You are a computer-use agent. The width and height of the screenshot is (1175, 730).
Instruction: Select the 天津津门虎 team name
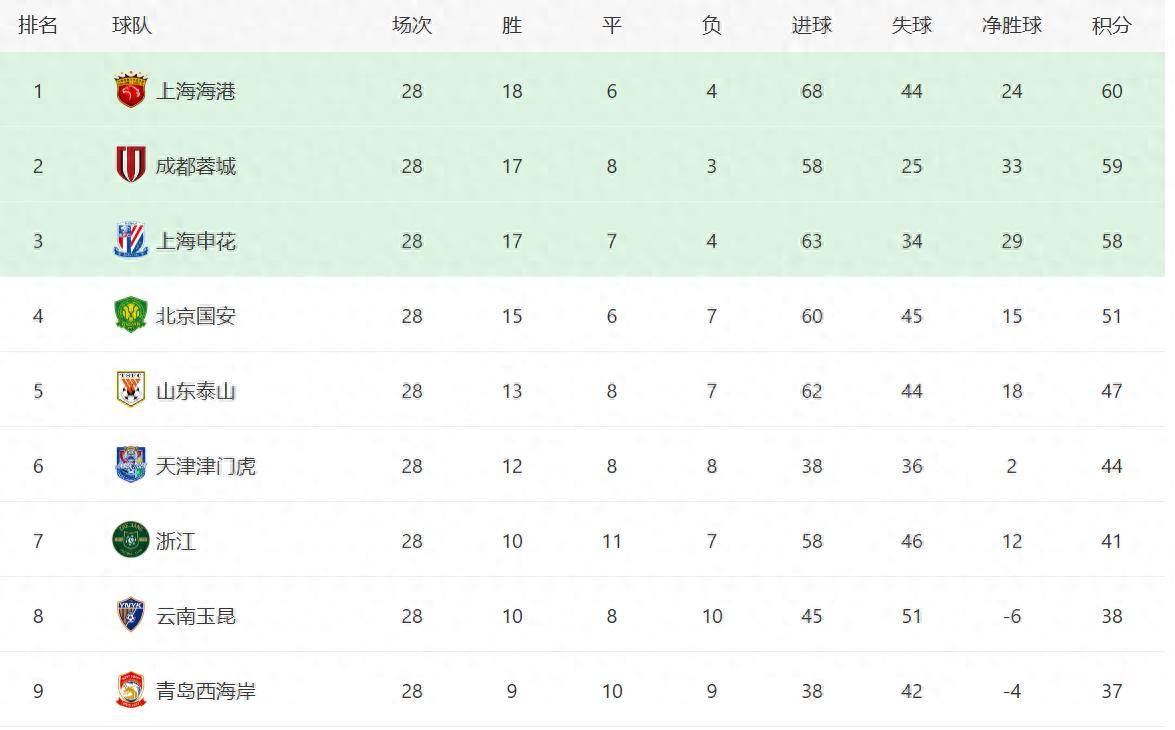tap(206, 466)
